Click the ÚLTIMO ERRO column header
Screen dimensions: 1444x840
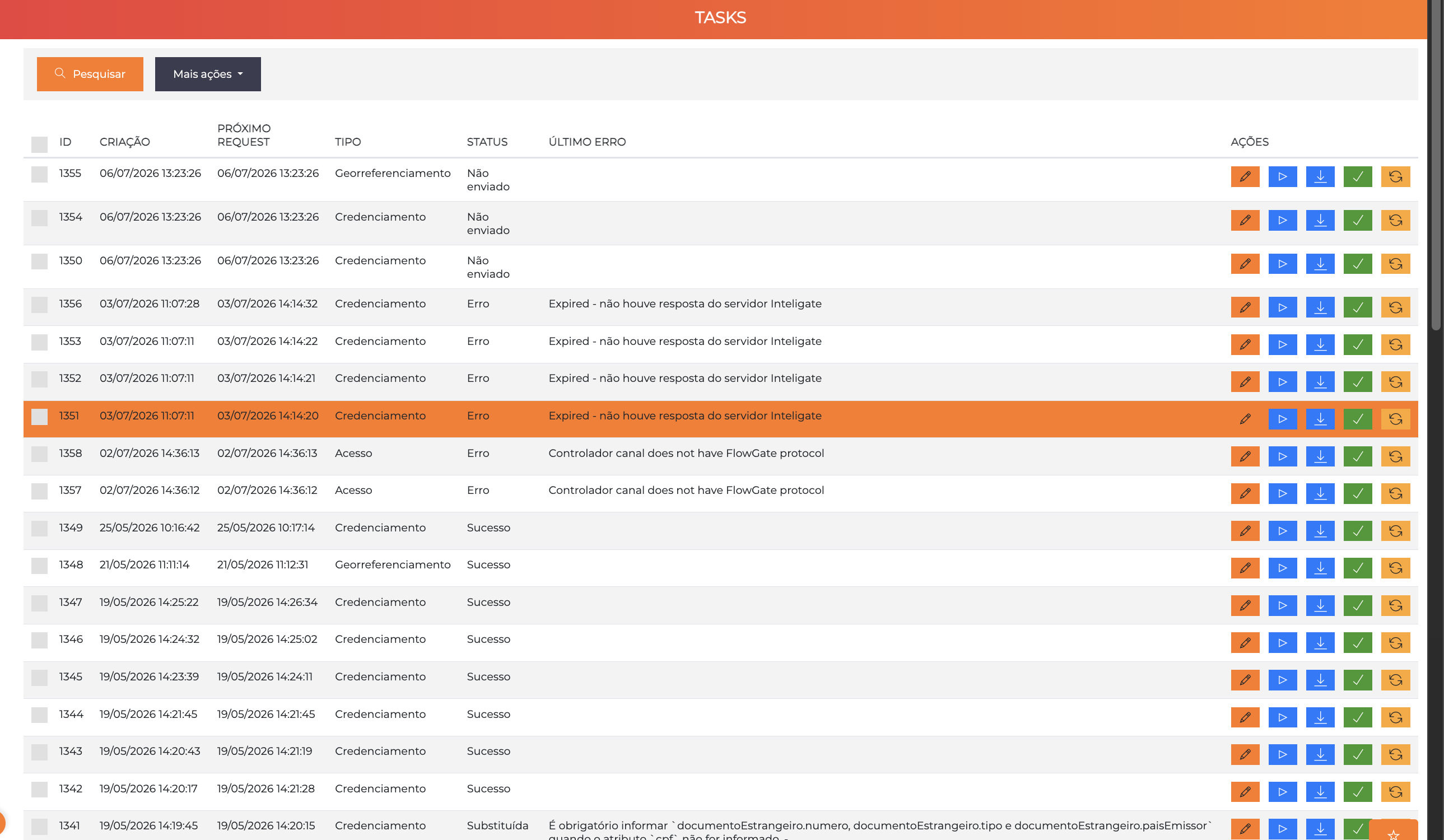tap(587, 142)
